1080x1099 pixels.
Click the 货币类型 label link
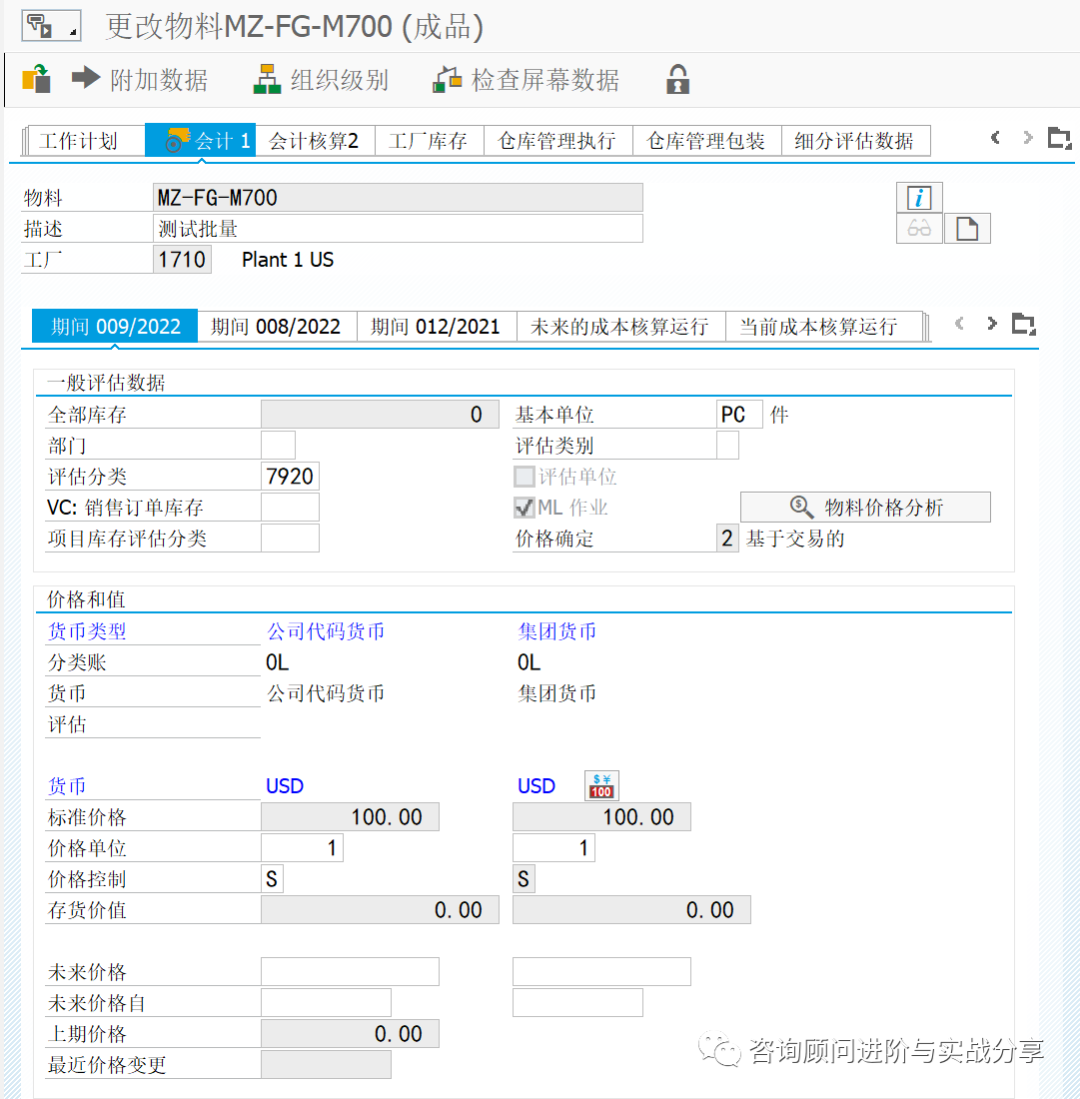tap(87, 631)
